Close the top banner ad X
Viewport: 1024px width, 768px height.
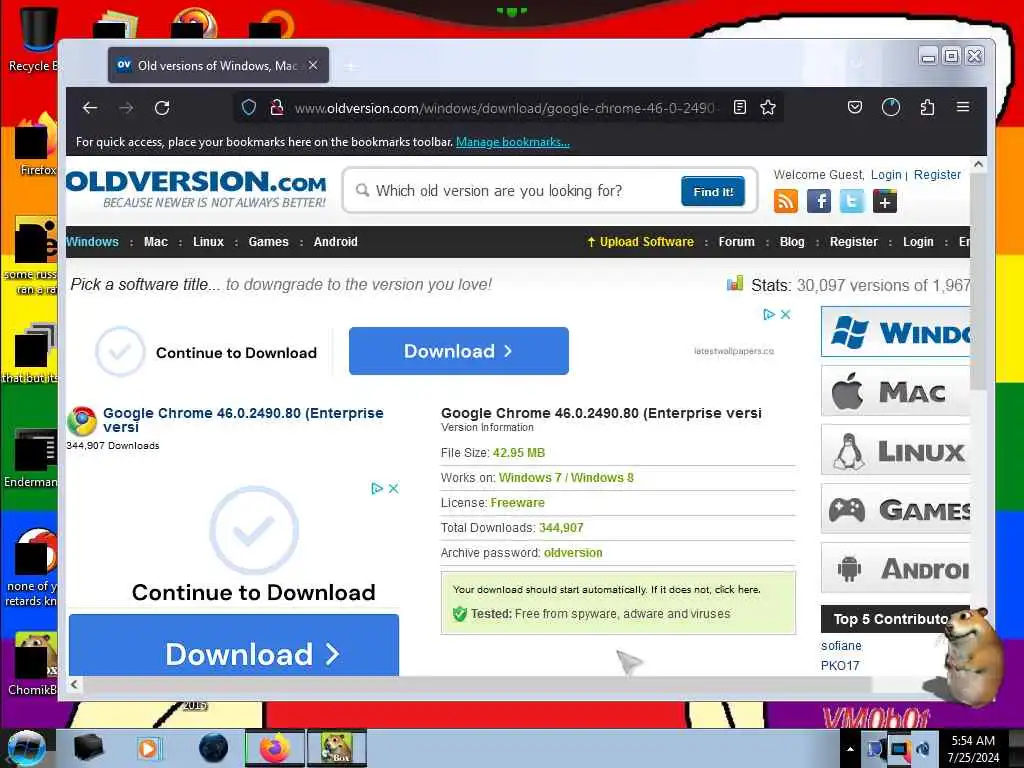click(786, 315)
